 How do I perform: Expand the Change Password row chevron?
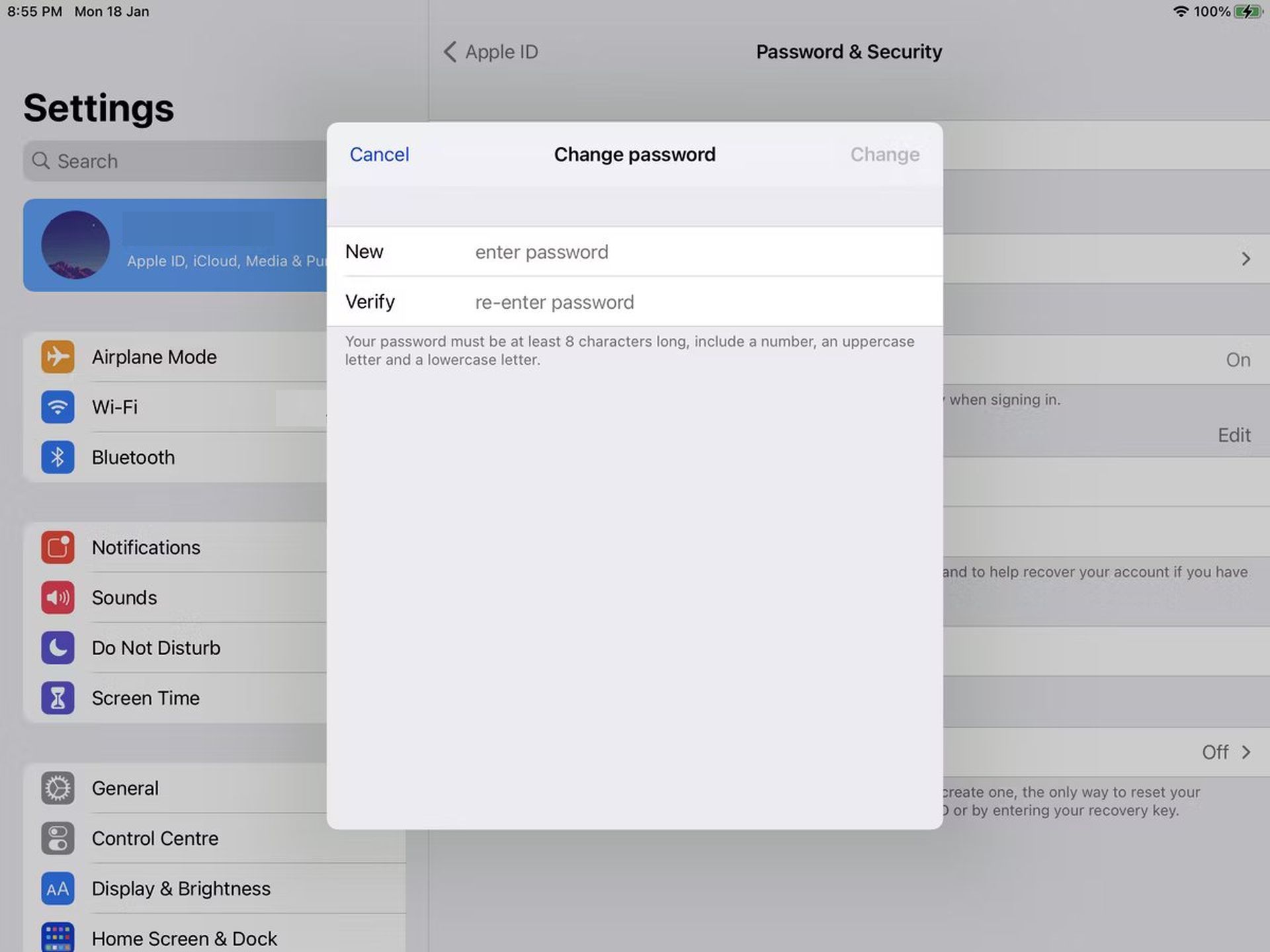(1246, 258)
